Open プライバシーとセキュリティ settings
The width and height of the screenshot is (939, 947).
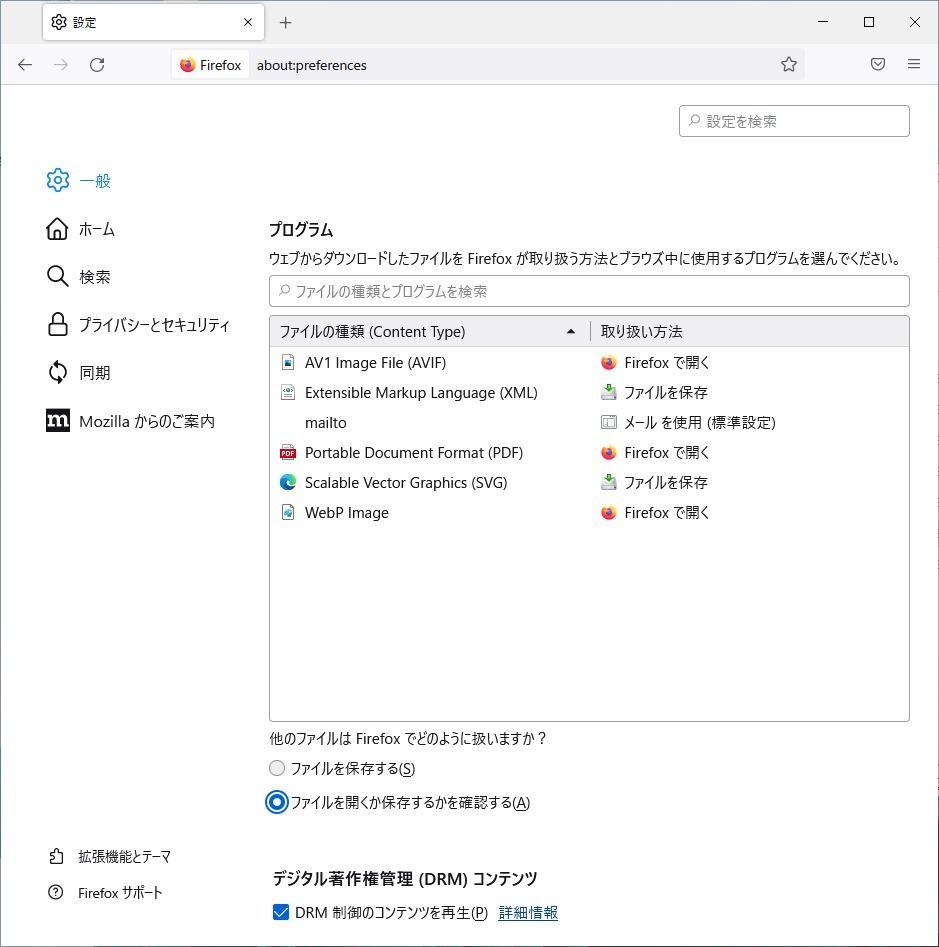[138, 325]
